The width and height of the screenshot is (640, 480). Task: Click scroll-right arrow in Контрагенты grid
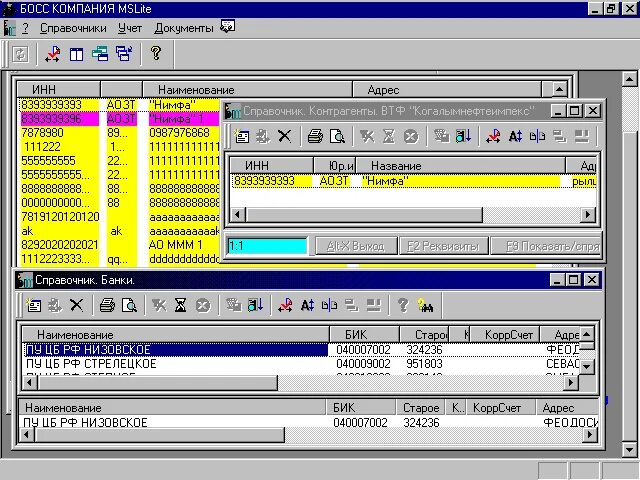pyautogui.click(x=587, y=214)
